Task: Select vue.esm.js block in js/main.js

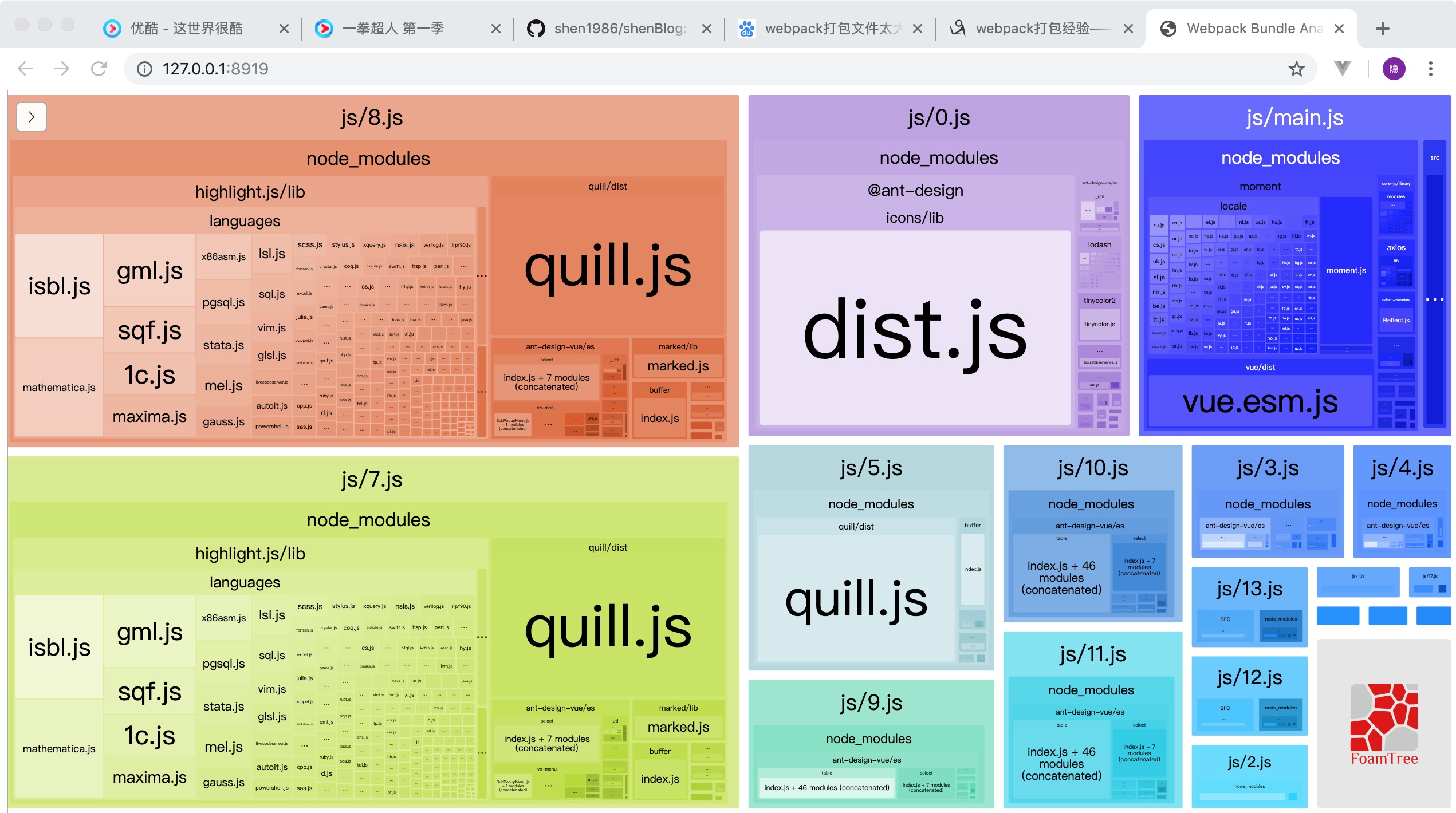Action: click(1260, 401)
